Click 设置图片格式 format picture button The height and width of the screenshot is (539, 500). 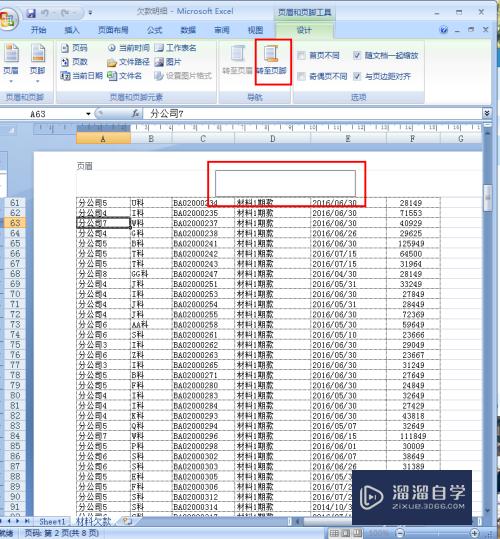(183, 76)
